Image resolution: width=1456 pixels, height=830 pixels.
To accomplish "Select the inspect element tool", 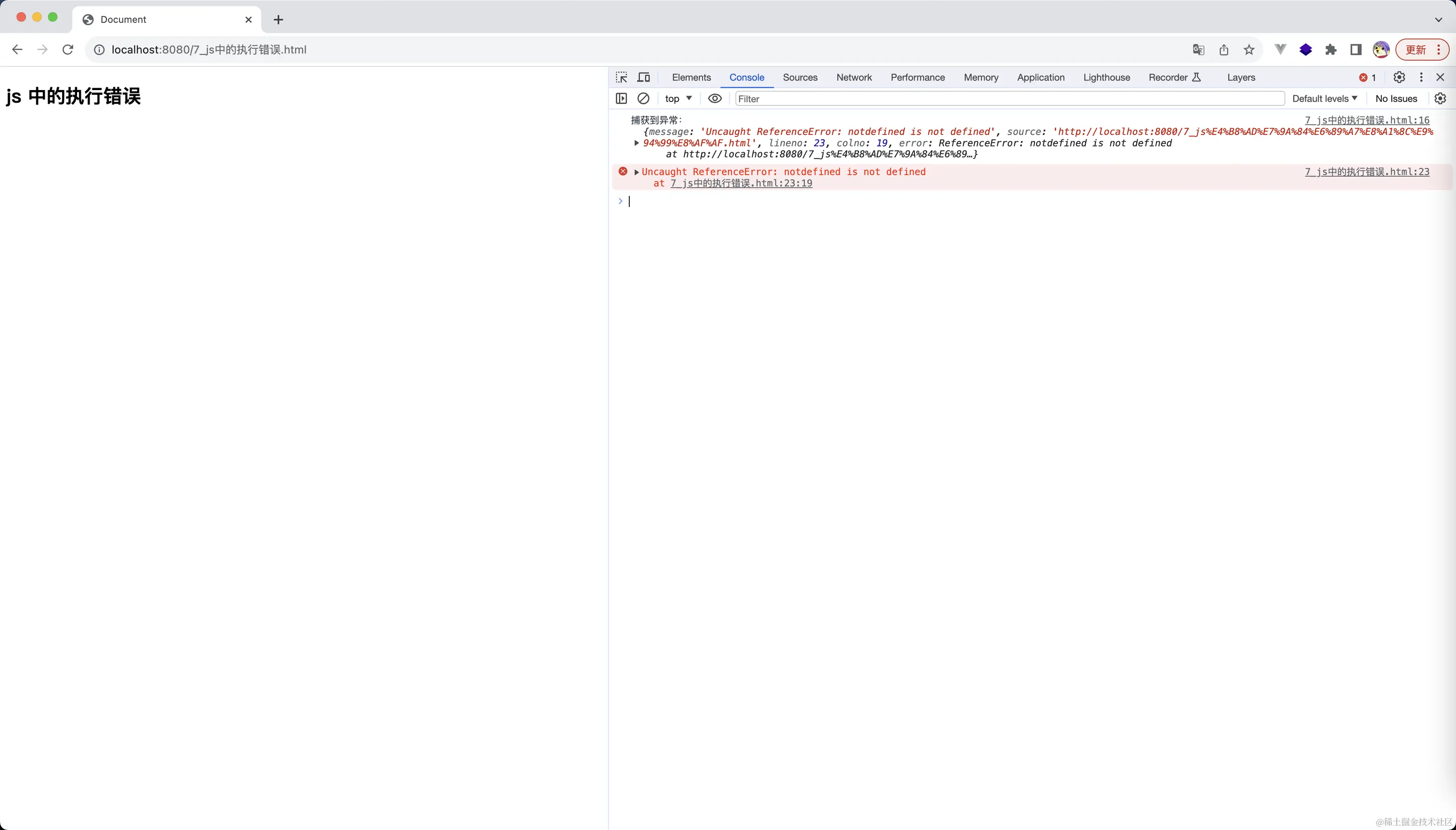I will click(621, 77).
